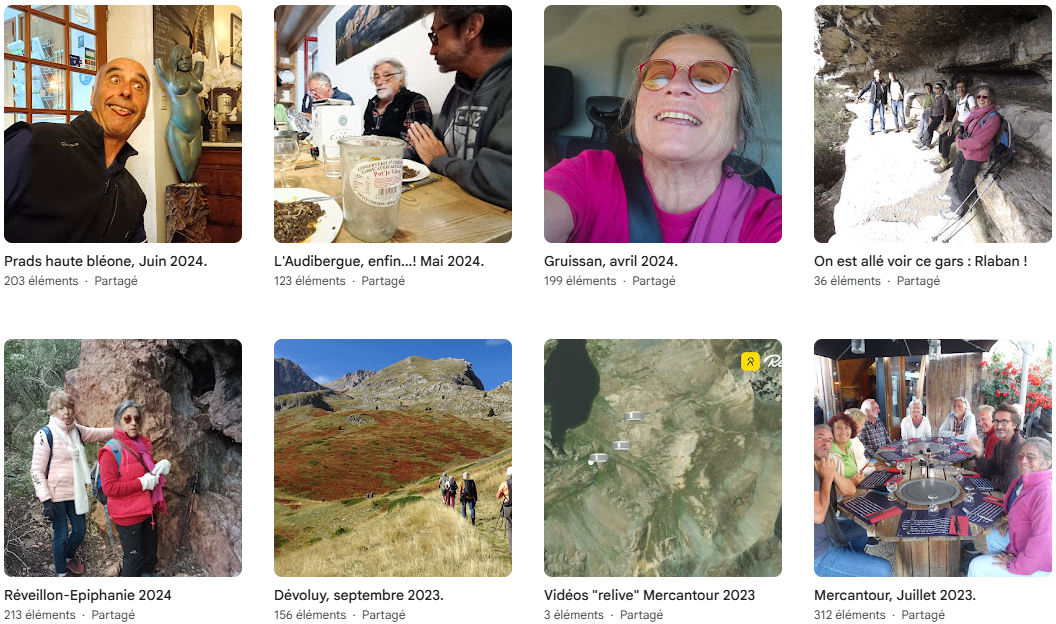Open the Rlaban cave hike album cover
This screenshot has width=1056, height=624.
(933, 124)
